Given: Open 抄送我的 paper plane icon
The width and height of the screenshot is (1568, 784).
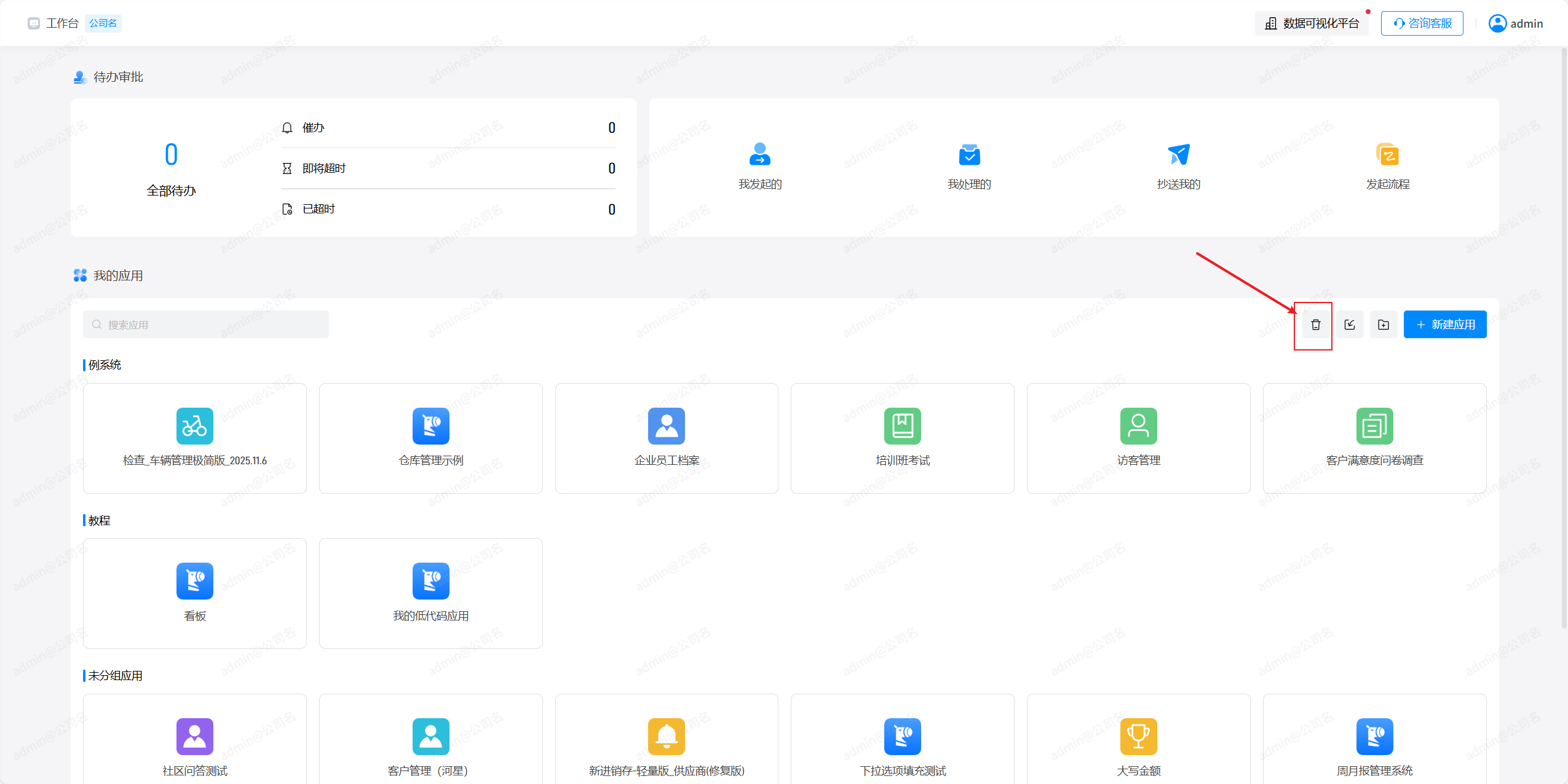Looking at the screenshot, I should tap(1178, 155).
